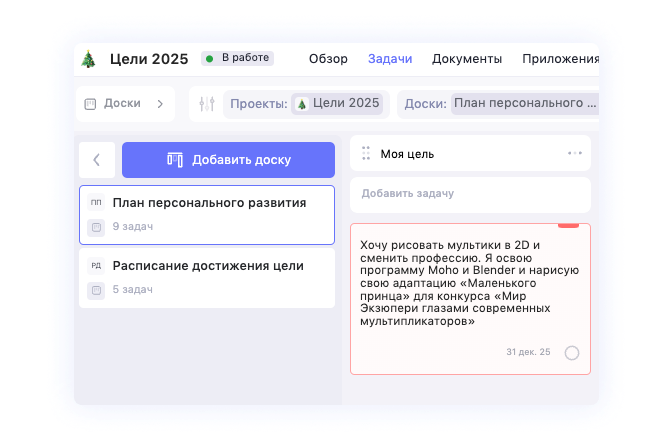The width and height of the screenshot is (672, 448).
Task: Select the План персонального развития board
Action: (x=207, y=215)
